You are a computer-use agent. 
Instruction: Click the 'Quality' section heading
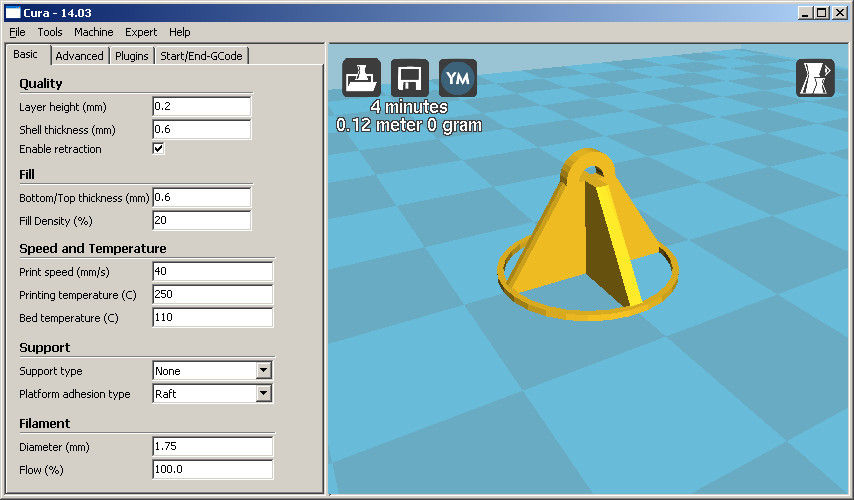pyautogui.click(x=41, y=83)
